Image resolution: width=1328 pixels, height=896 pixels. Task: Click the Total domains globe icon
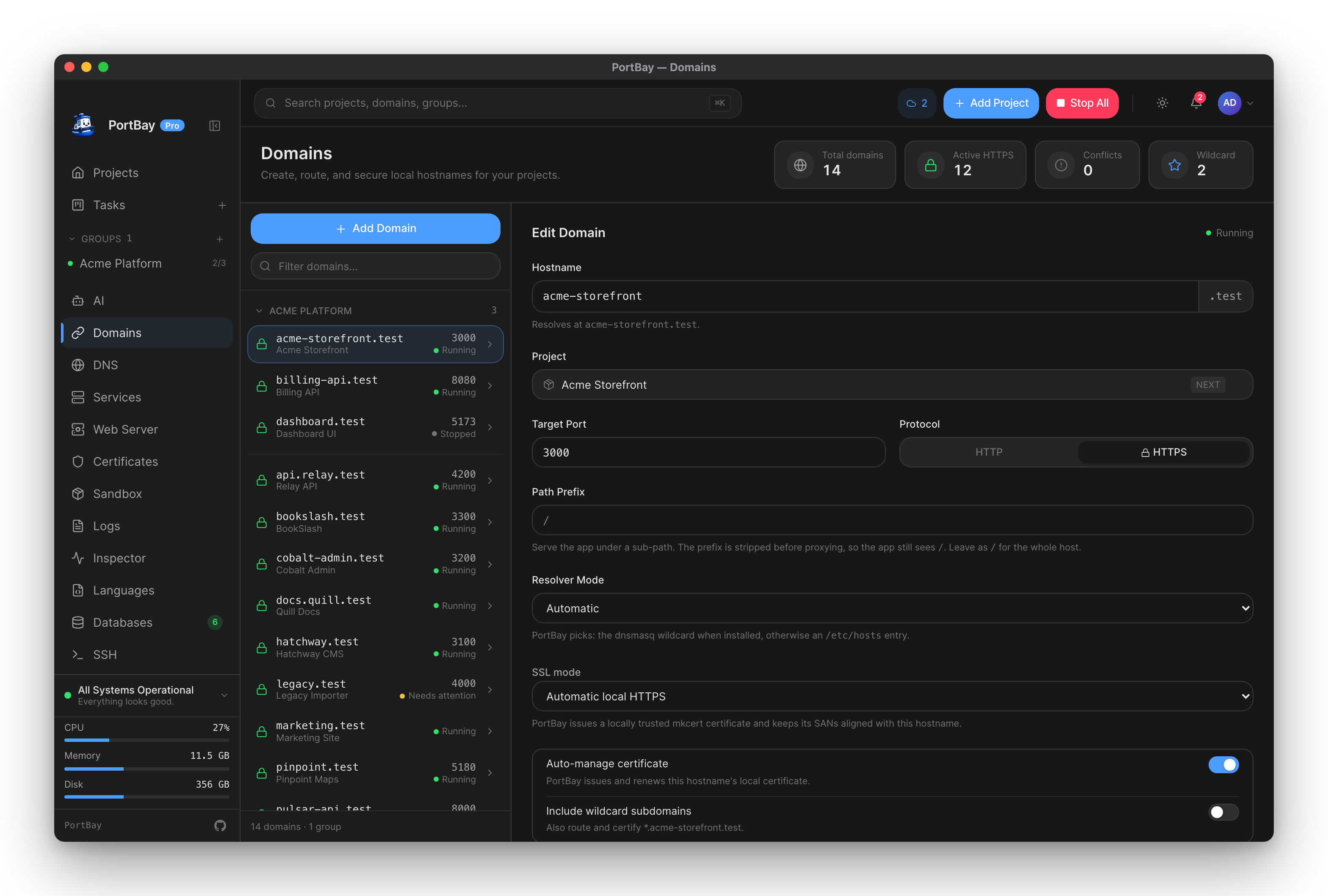point(800,165)
